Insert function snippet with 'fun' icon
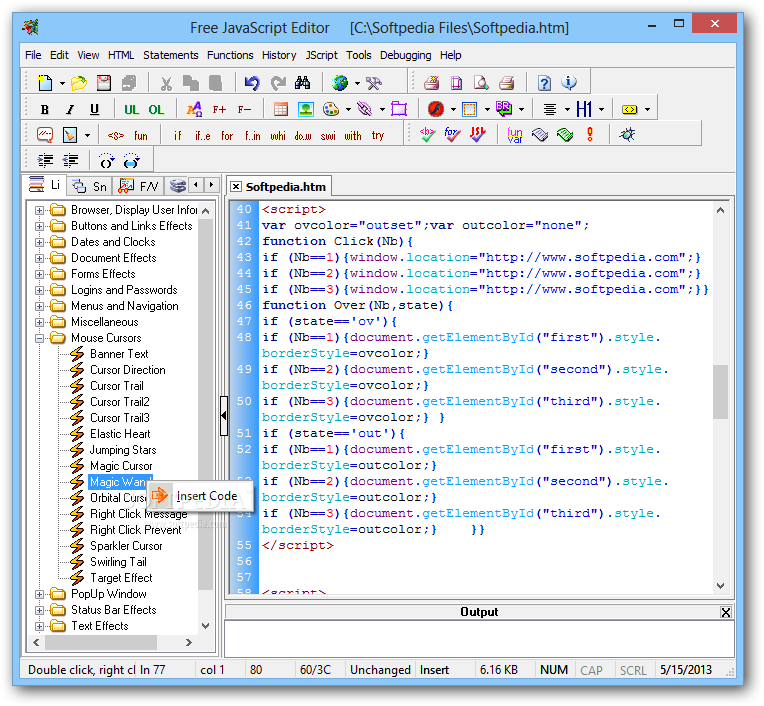Viewport: 764px width, 706px height. tap(141, 135)
